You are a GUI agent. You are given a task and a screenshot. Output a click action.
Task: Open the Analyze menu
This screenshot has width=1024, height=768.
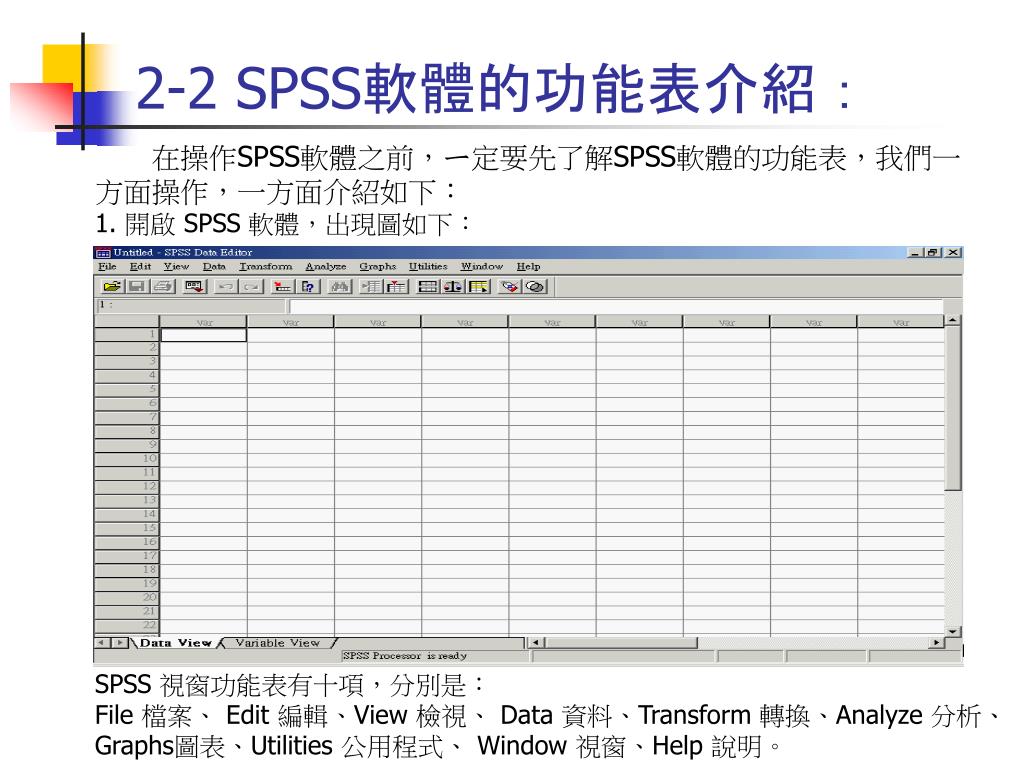click(326, 266)
